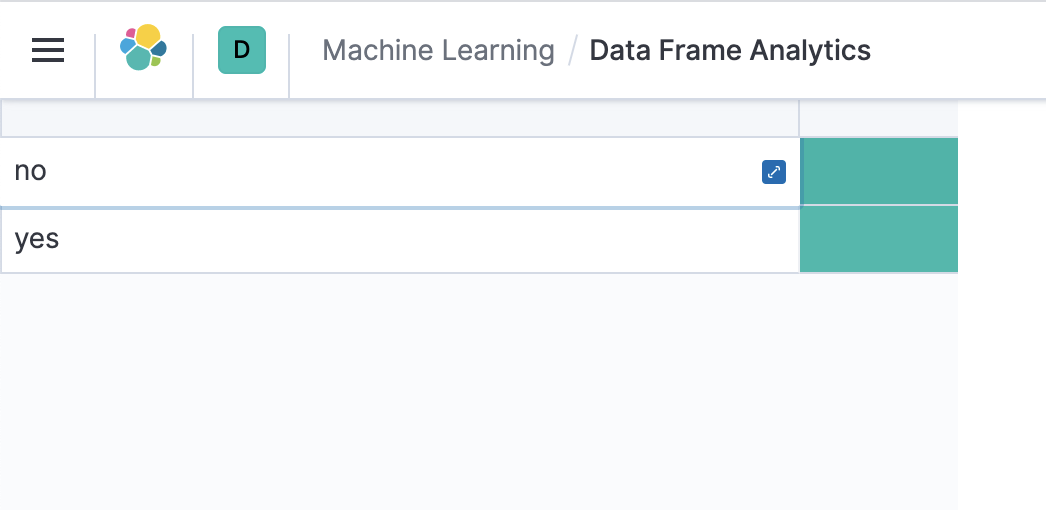Viewport: 1046px width, 510px height.
Task: Select the "no" row label cell
Action: tap(380, 172)
